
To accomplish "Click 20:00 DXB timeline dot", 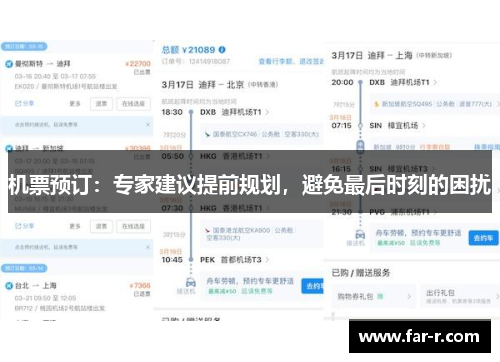I will [x=360, y=82].
